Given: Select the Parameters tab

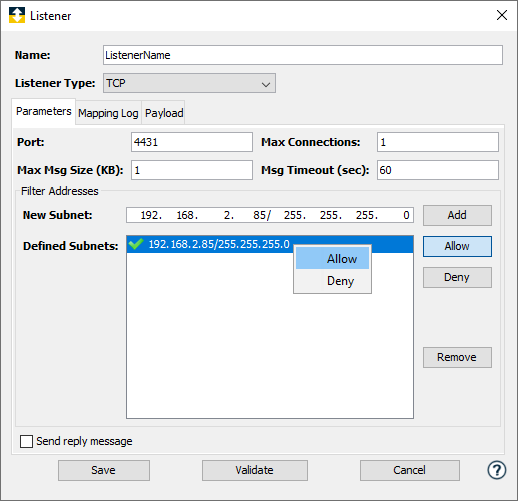Looking at the screenshot, I should click(44, 111).
